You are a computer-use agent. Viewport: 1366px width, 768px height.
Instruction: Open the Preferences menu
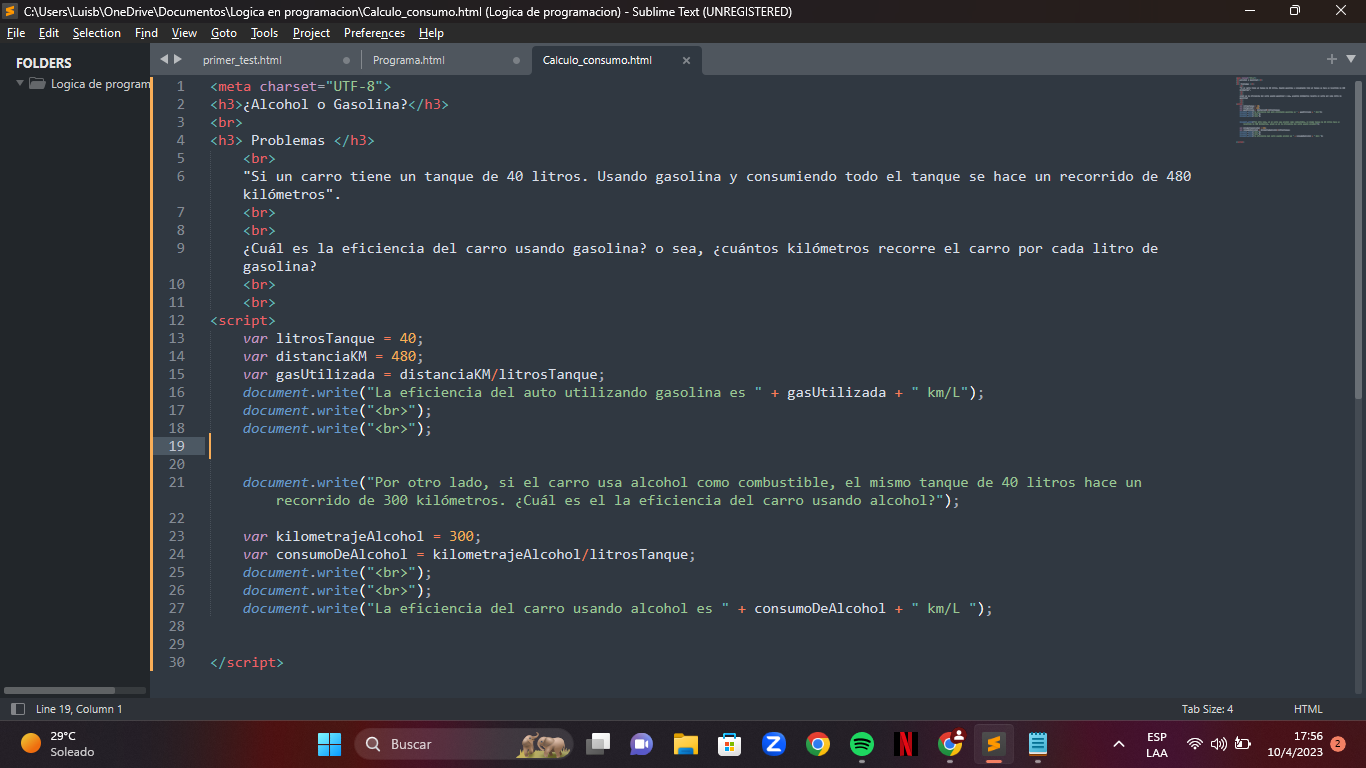coord(375,33)
